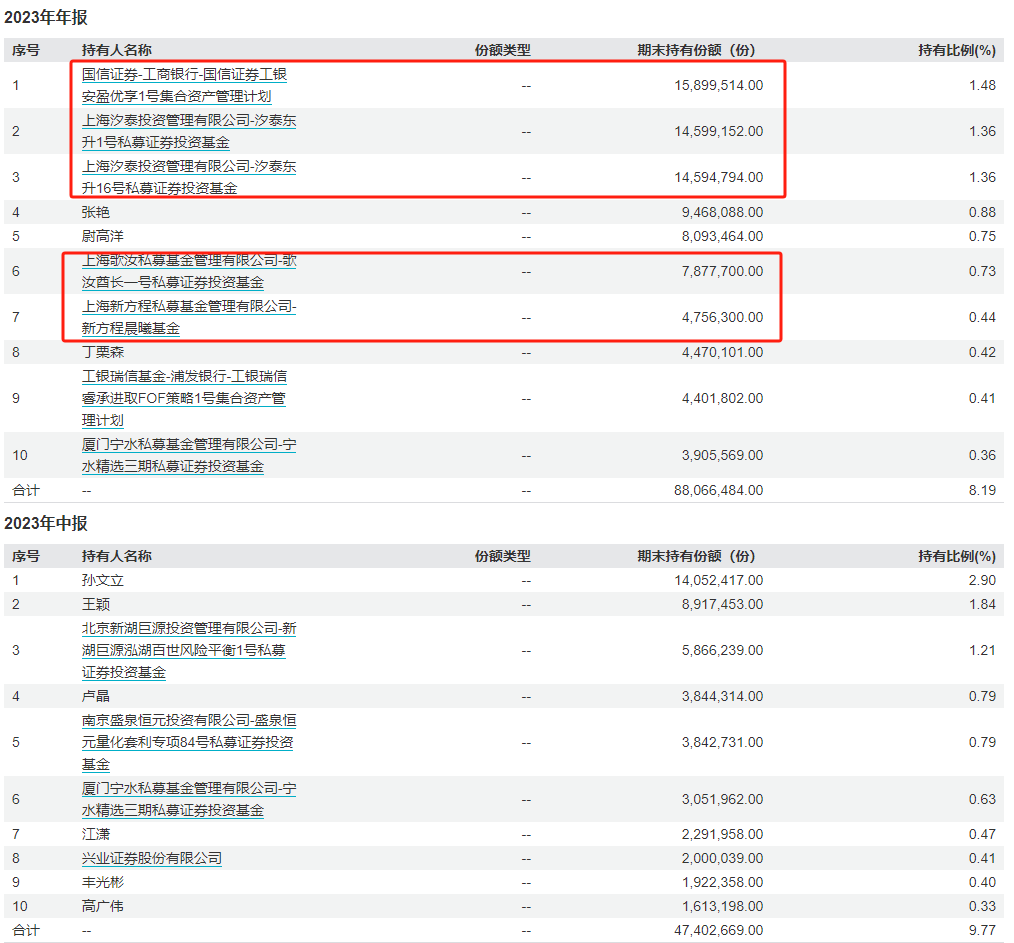Select holder name 高广伟

pos(103,906)
